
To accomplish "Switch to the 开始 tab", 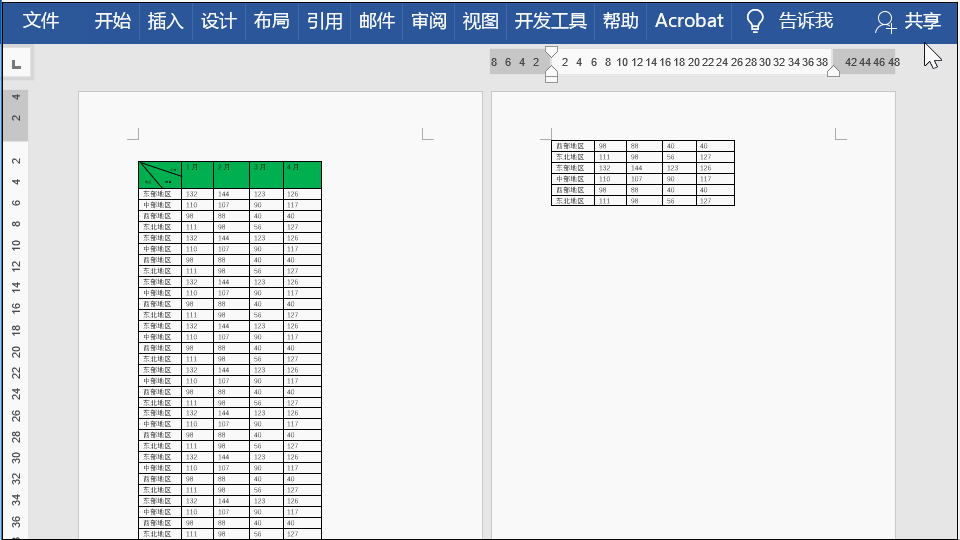I will (x=113, y=21).
